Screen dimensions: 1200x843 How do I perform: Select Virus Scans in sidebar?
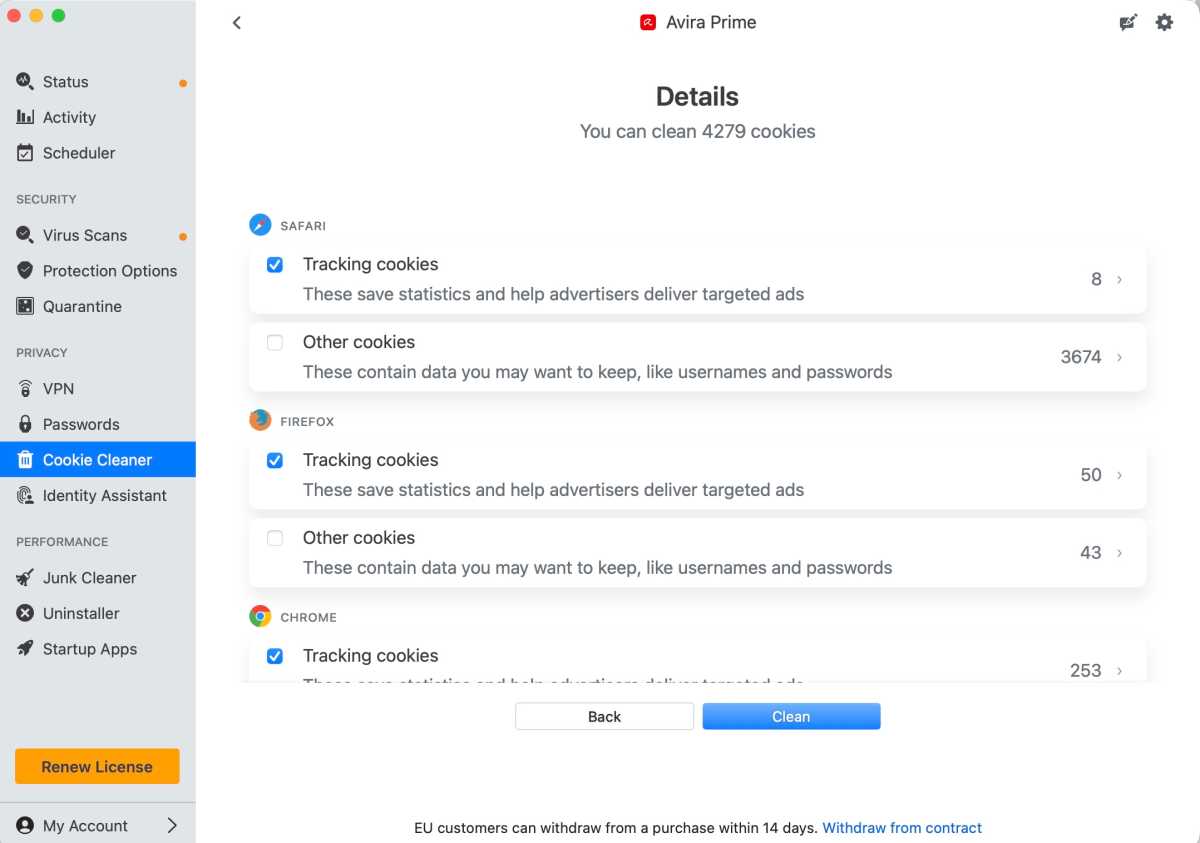(98, 235)
